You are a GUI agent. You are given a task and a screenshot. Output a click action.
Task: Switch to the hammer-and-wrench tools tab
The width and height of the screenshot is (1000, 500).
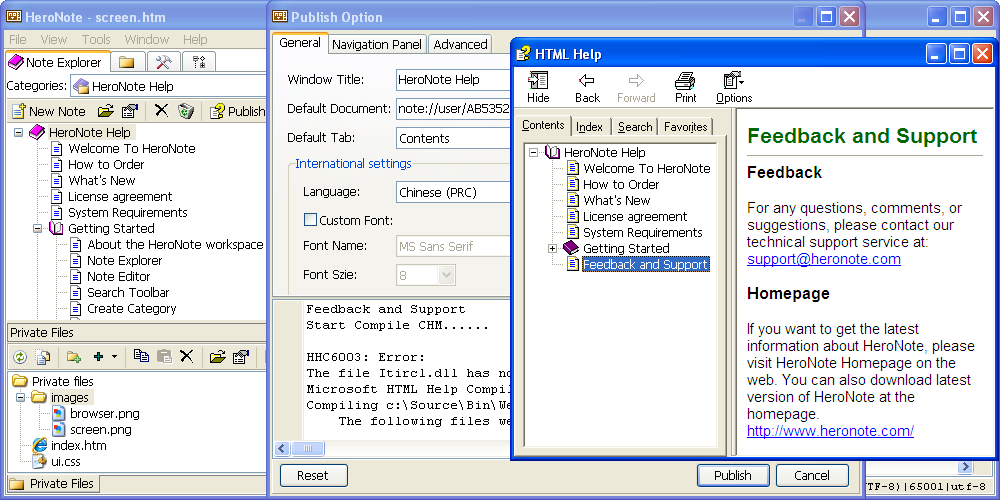[x=163, y=62]
